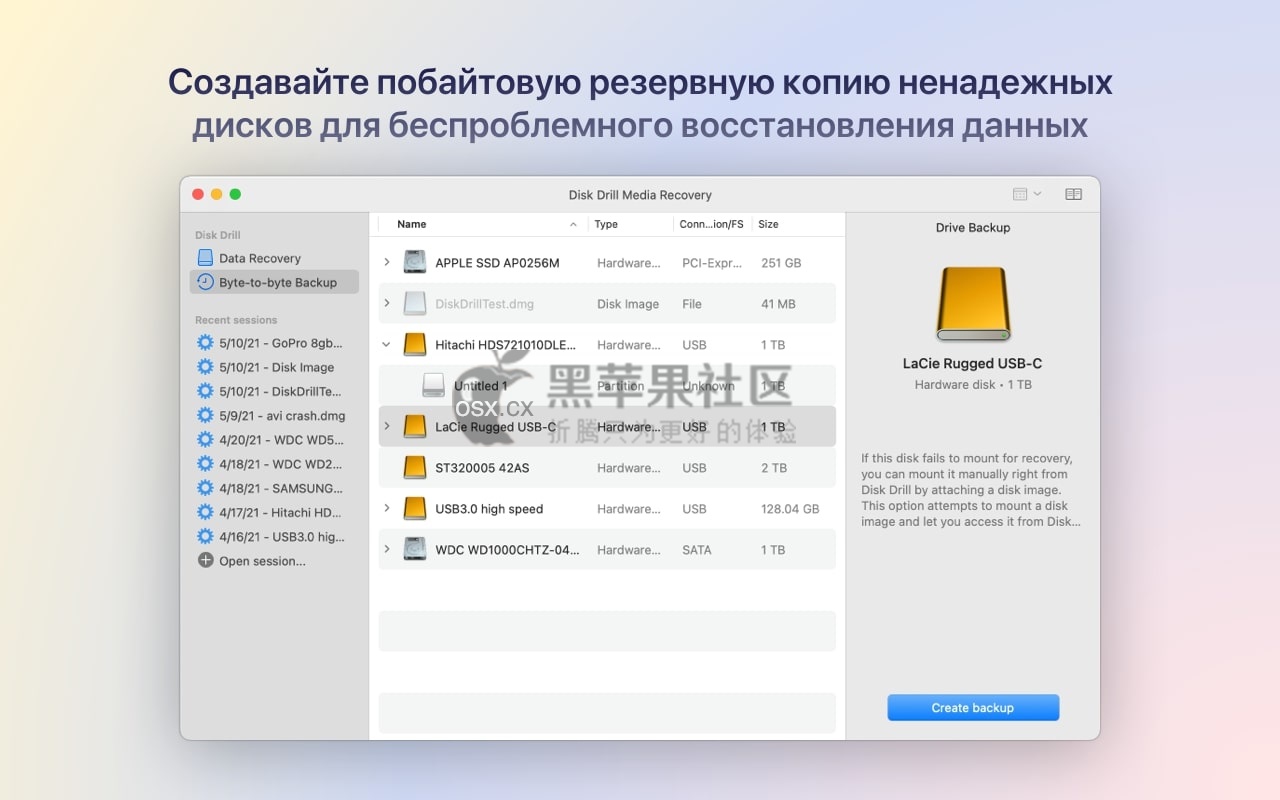Click the yellow minimize window button

[x=216, y=194]
